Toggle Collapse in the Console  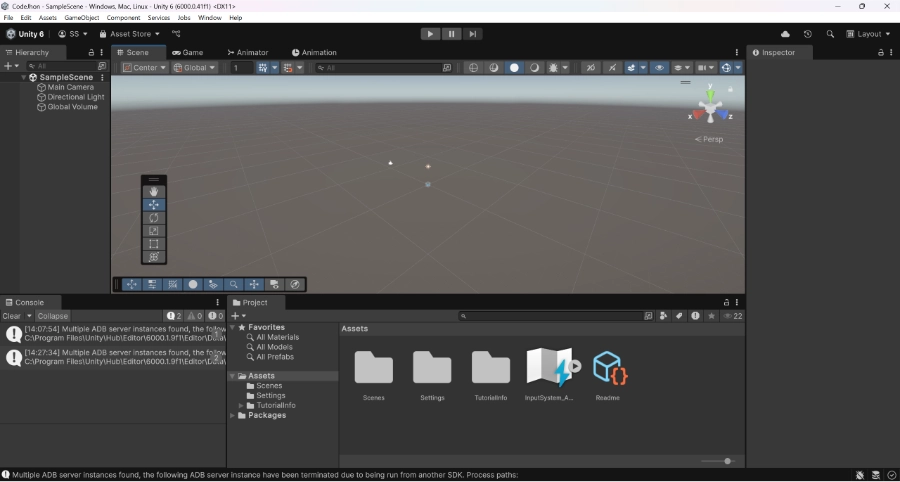tap(53, 316)
